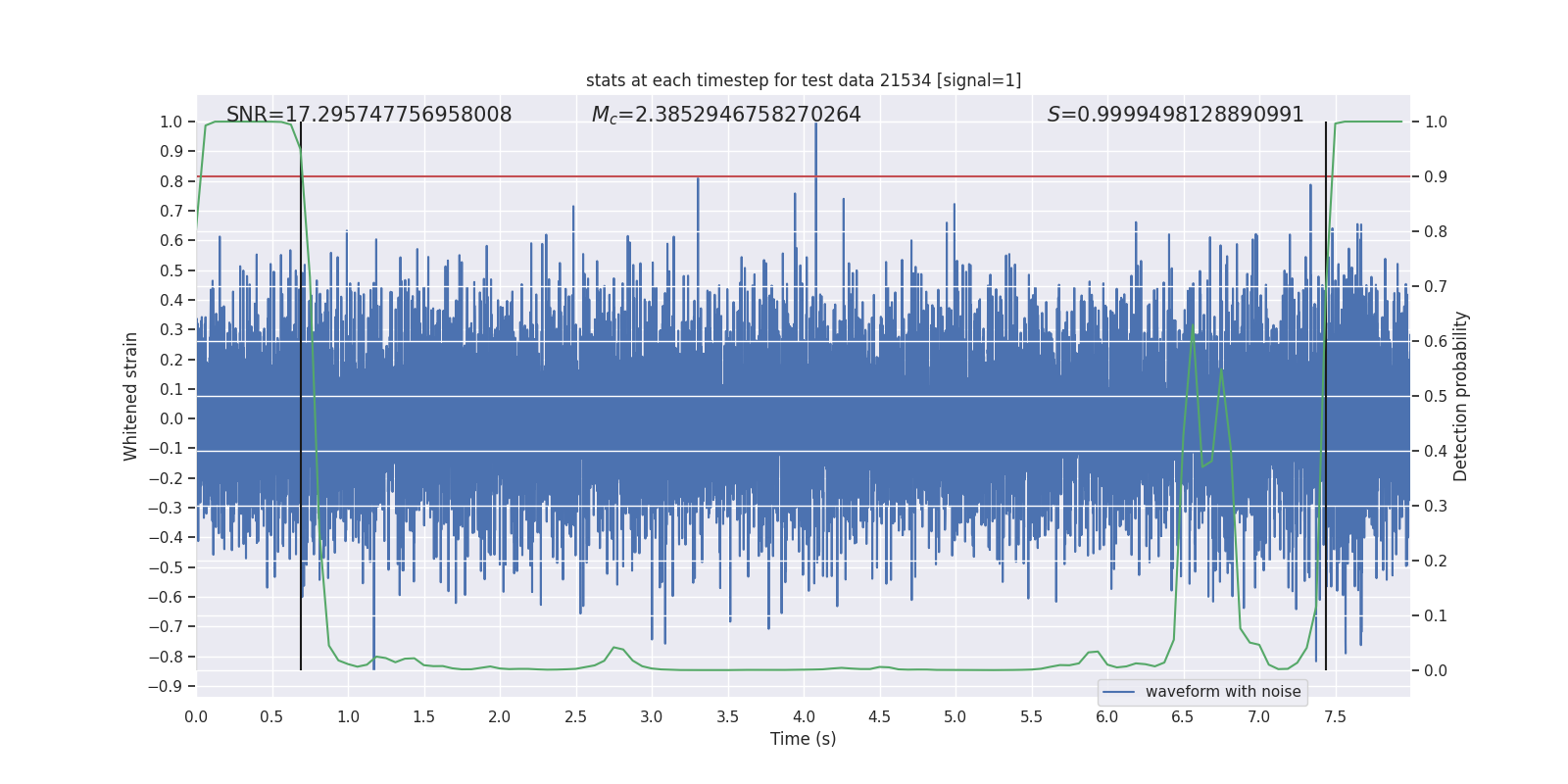The width and height of the screenshot is (1568, 784).
Task: Click the green curve's peak near 6.5 seconds
Action: point(1192,326)
